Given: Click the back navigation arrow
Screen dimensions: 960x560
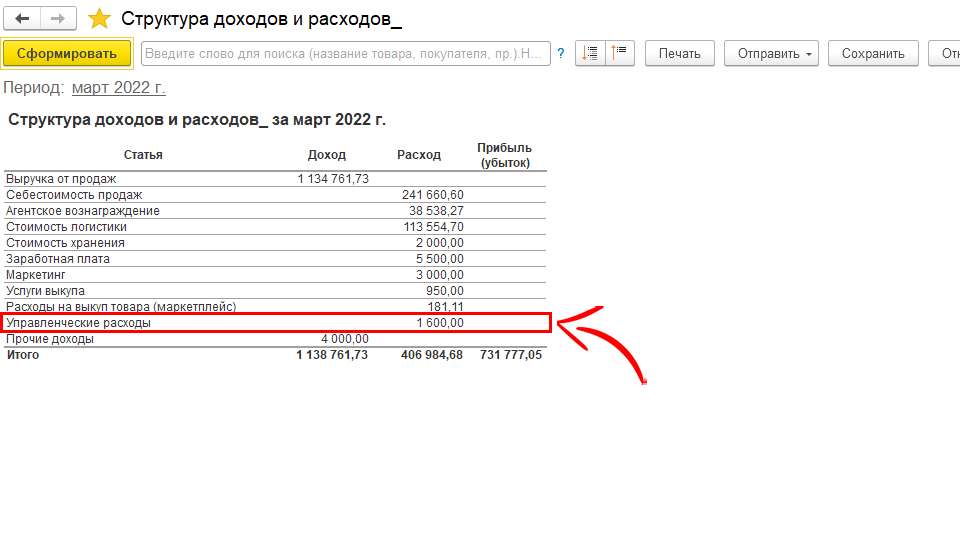Looking at the screenshot, I should [x=22, y=19].
